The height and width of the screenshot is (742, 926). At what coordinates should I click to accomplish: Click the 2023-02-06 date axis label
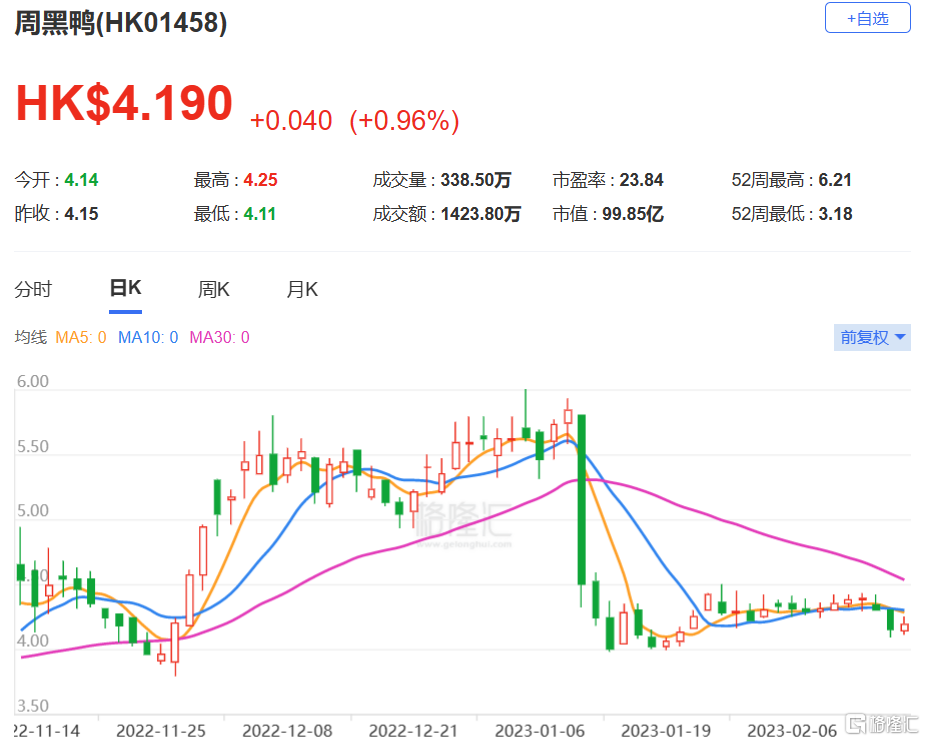click(x=793, y=731)
